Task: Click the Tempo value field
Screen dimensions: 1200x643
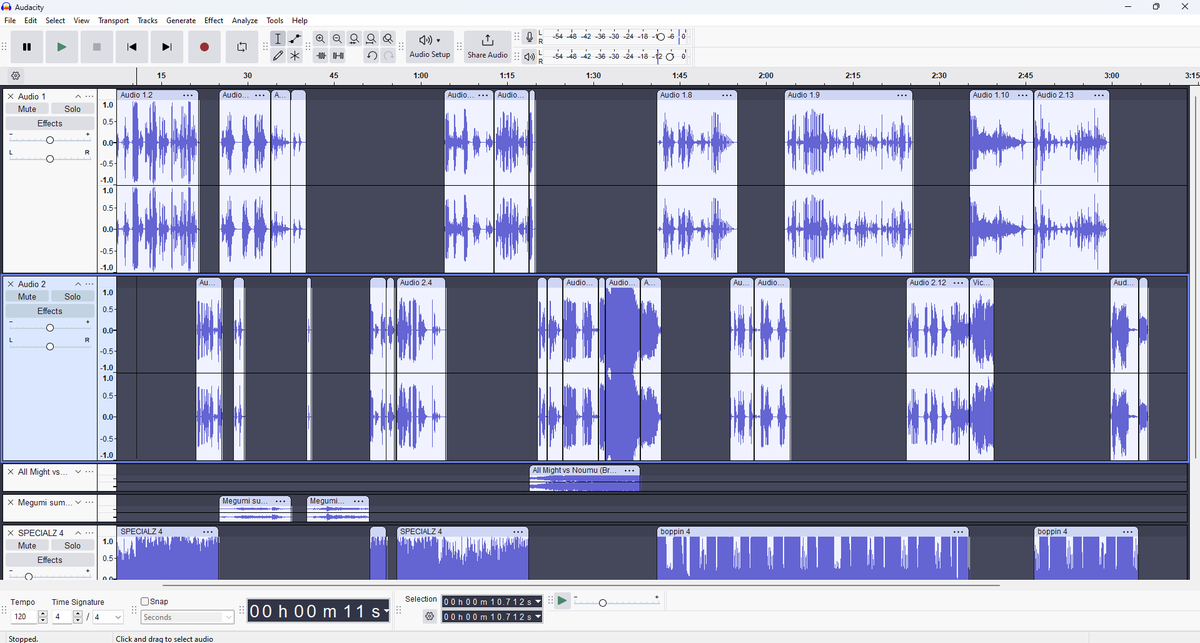Action: [x=23, y=618]
